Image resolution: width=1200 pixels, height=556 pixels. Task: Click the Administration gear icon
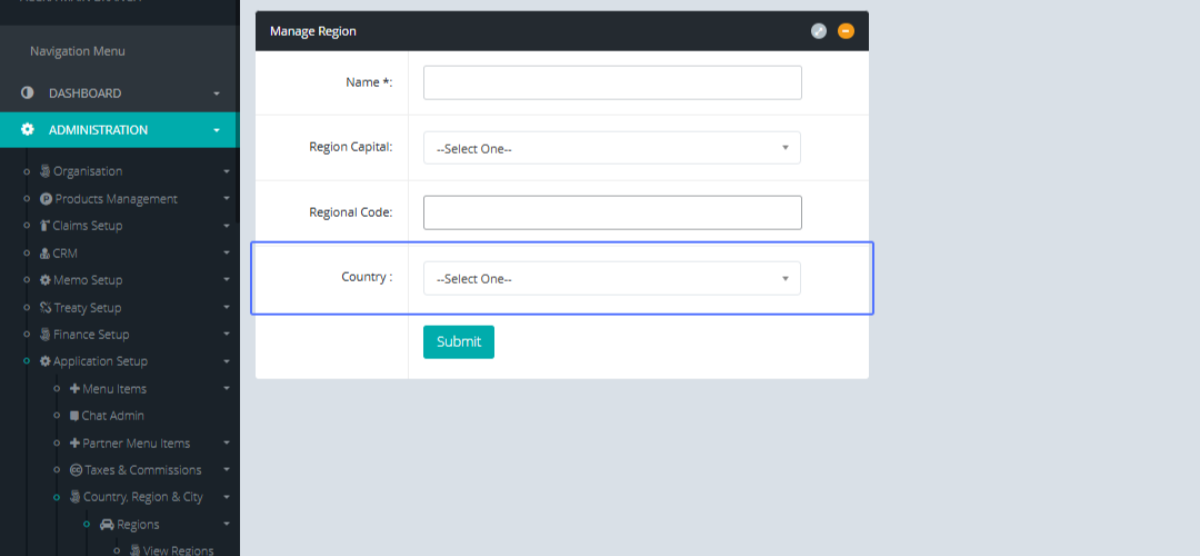tap(28, 130)
